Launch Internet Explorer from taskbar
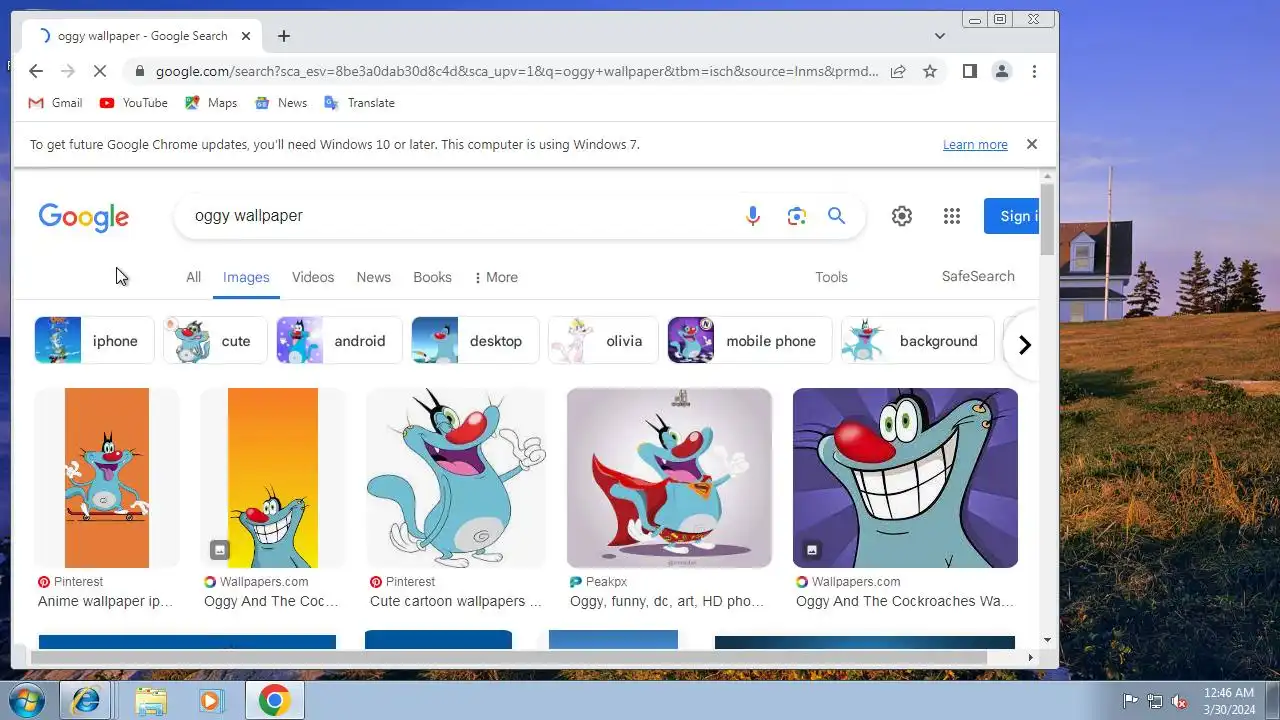The height and width of the screenshot is (720, 1280). (x=86, y=701)
